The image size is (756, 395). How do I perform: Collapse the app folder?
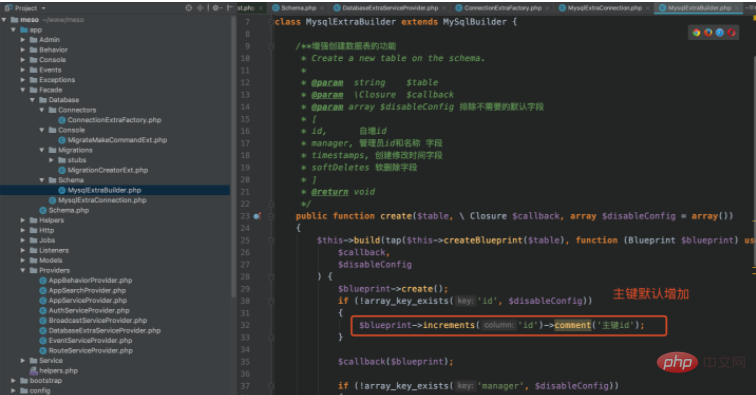14,30
